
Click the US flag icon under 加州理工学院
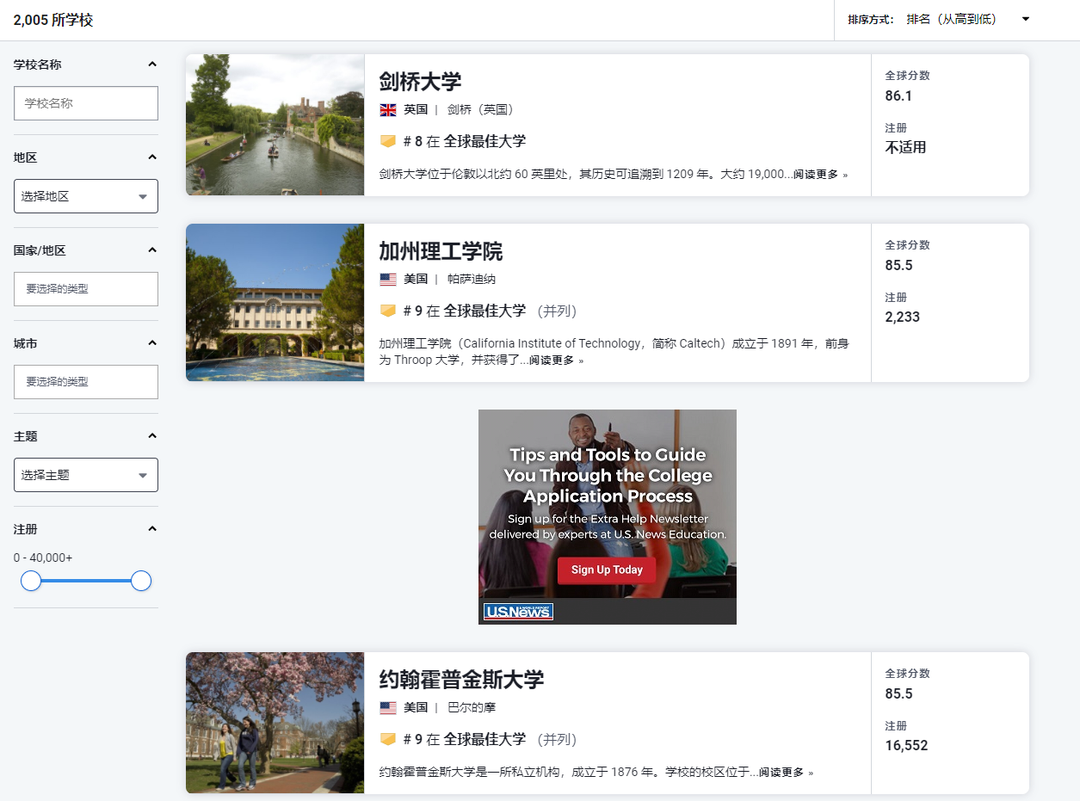pyautogui.click(x=388, y=279)
